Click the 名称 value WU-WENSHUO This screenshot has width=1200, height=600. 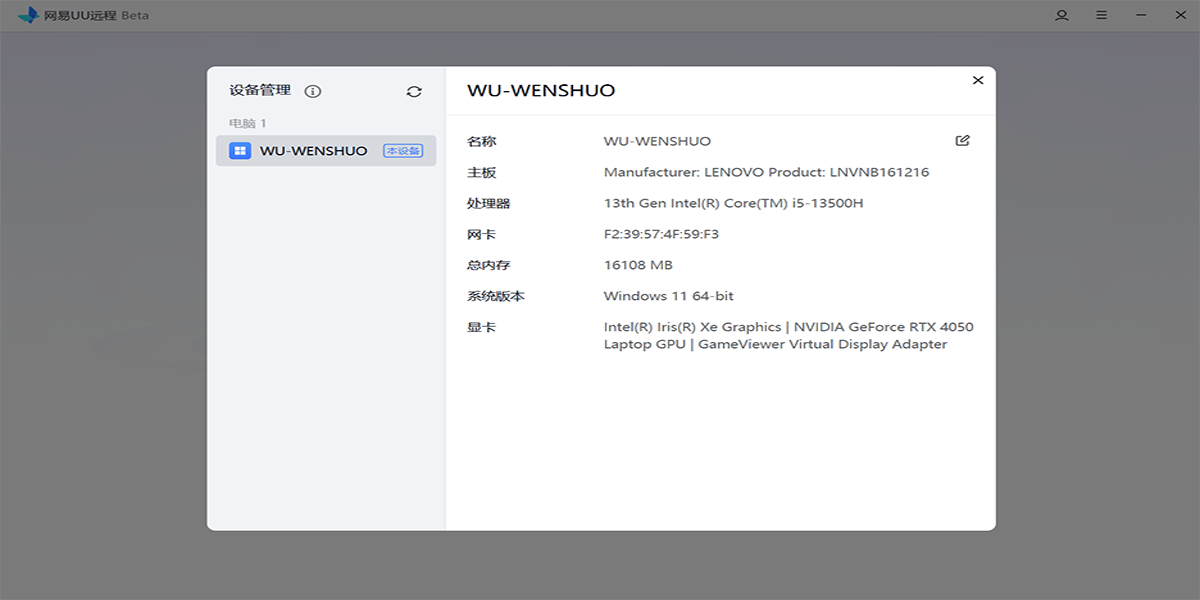(657, 141)
